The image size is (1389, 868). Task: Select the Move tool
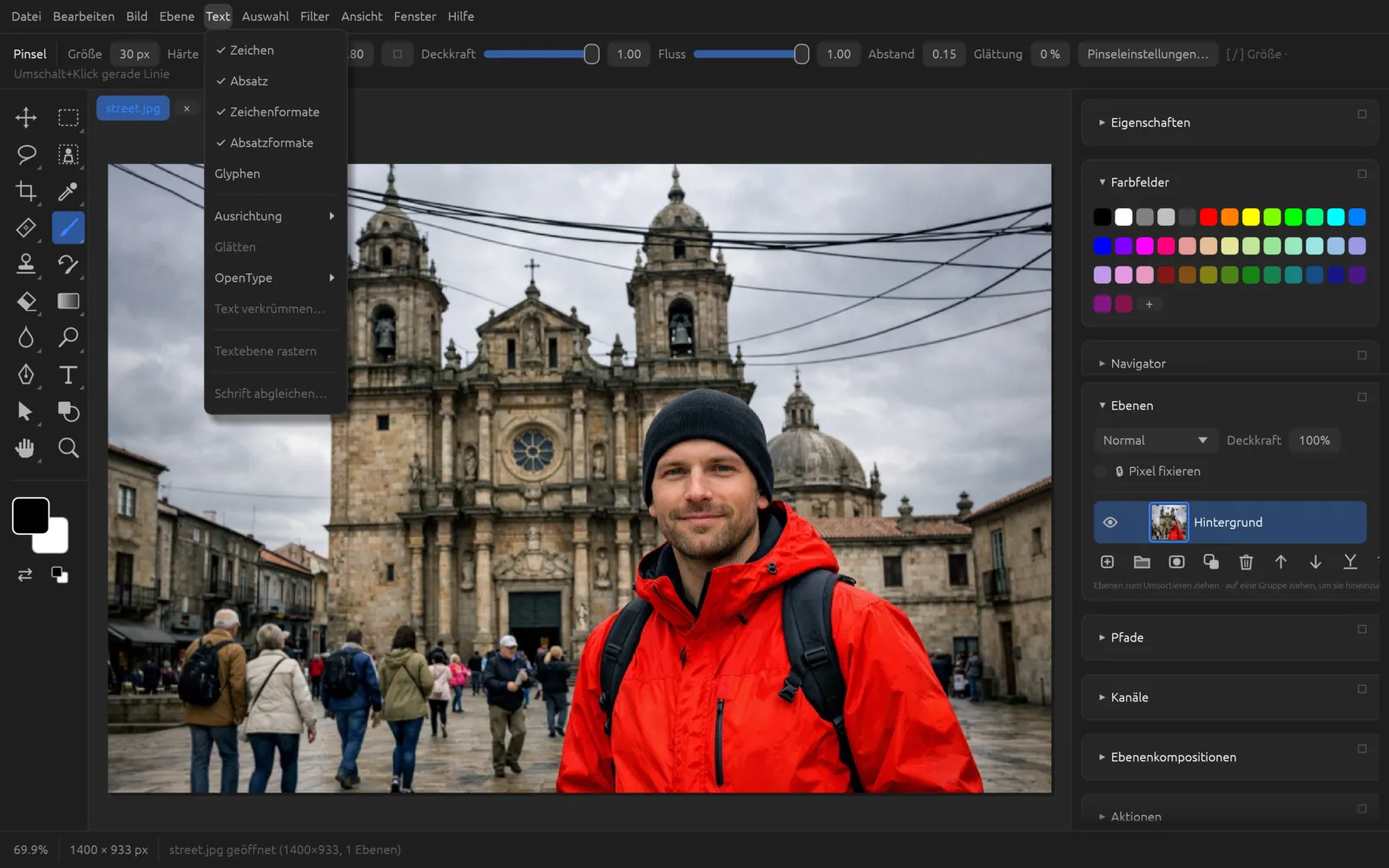click(x=26, y=117)
